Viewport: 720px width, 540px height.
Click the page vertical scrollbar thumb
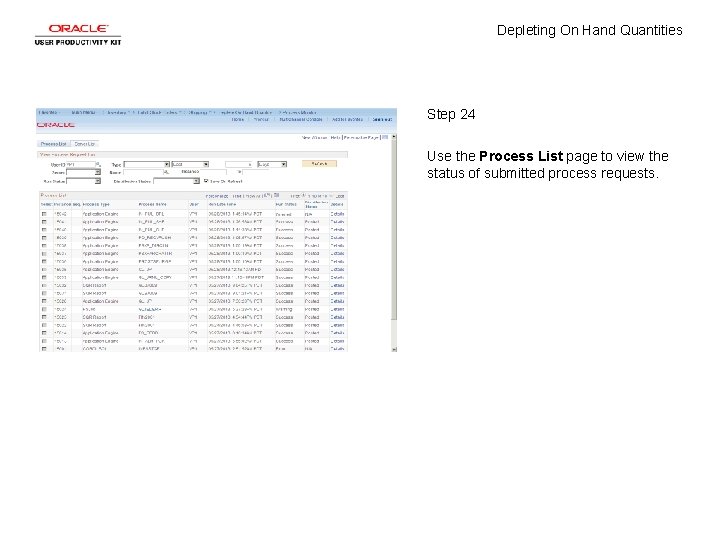(394, 230)
